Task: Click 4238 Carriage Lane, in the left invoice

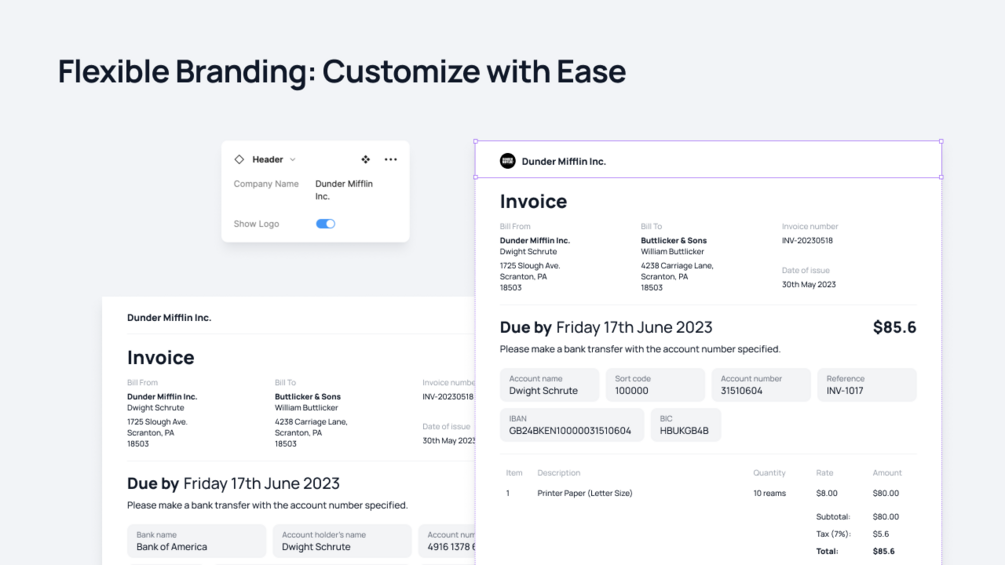Action: coord(311,422)
